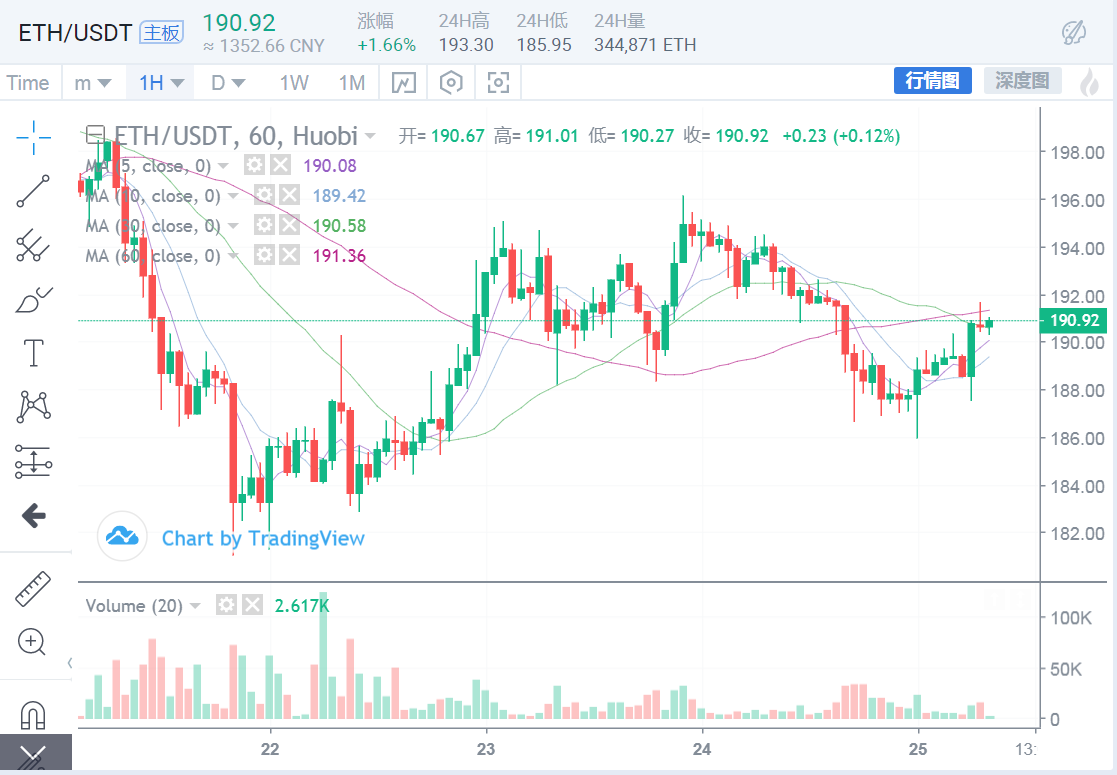Screen dimensions: 1117x775
Task: Choose the pitchfork drawing tool
Action: tap(33, 245)
